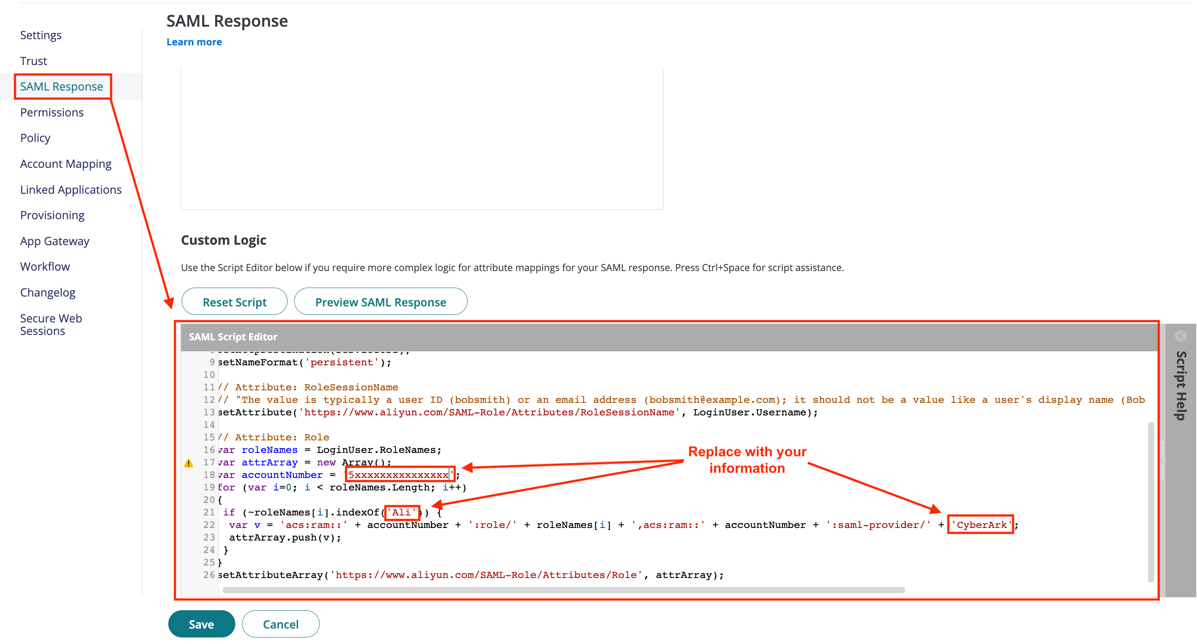Click the script editor horizontal scrollbar

563,590
